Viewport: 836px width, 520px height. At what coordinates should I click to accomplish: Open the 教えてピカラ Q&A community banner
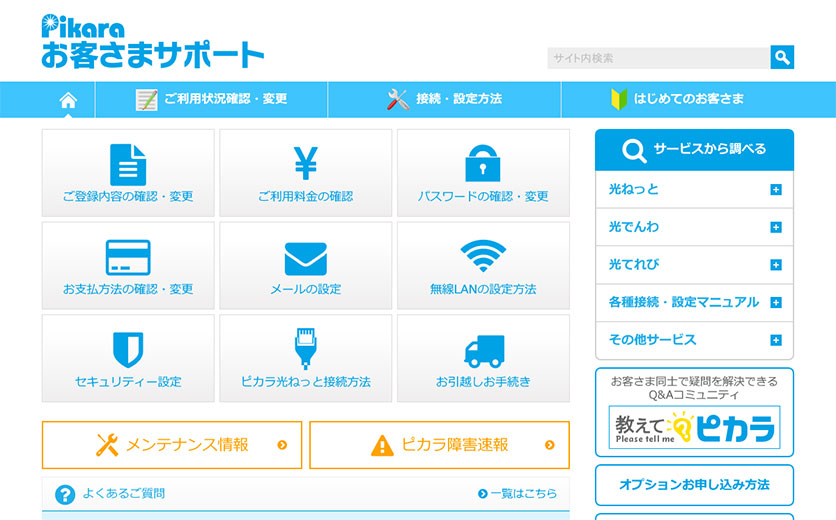[x=694, y=427]
